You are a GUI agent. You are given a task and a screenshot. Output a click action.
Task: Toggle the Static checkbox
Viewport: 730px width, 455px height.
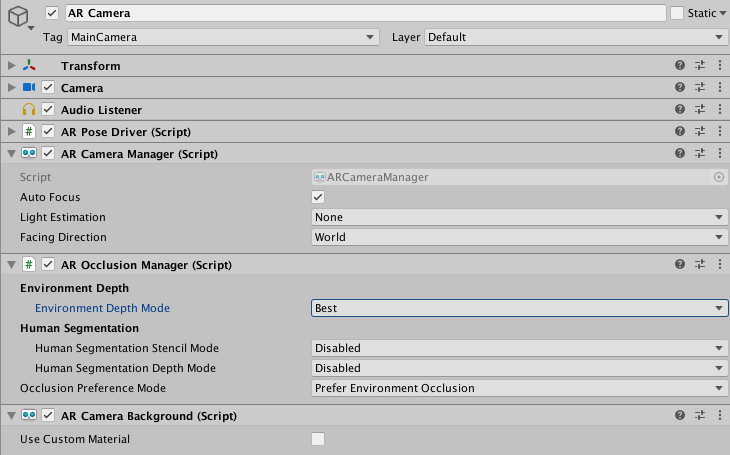pyautogui.click(x=677, y=13)
